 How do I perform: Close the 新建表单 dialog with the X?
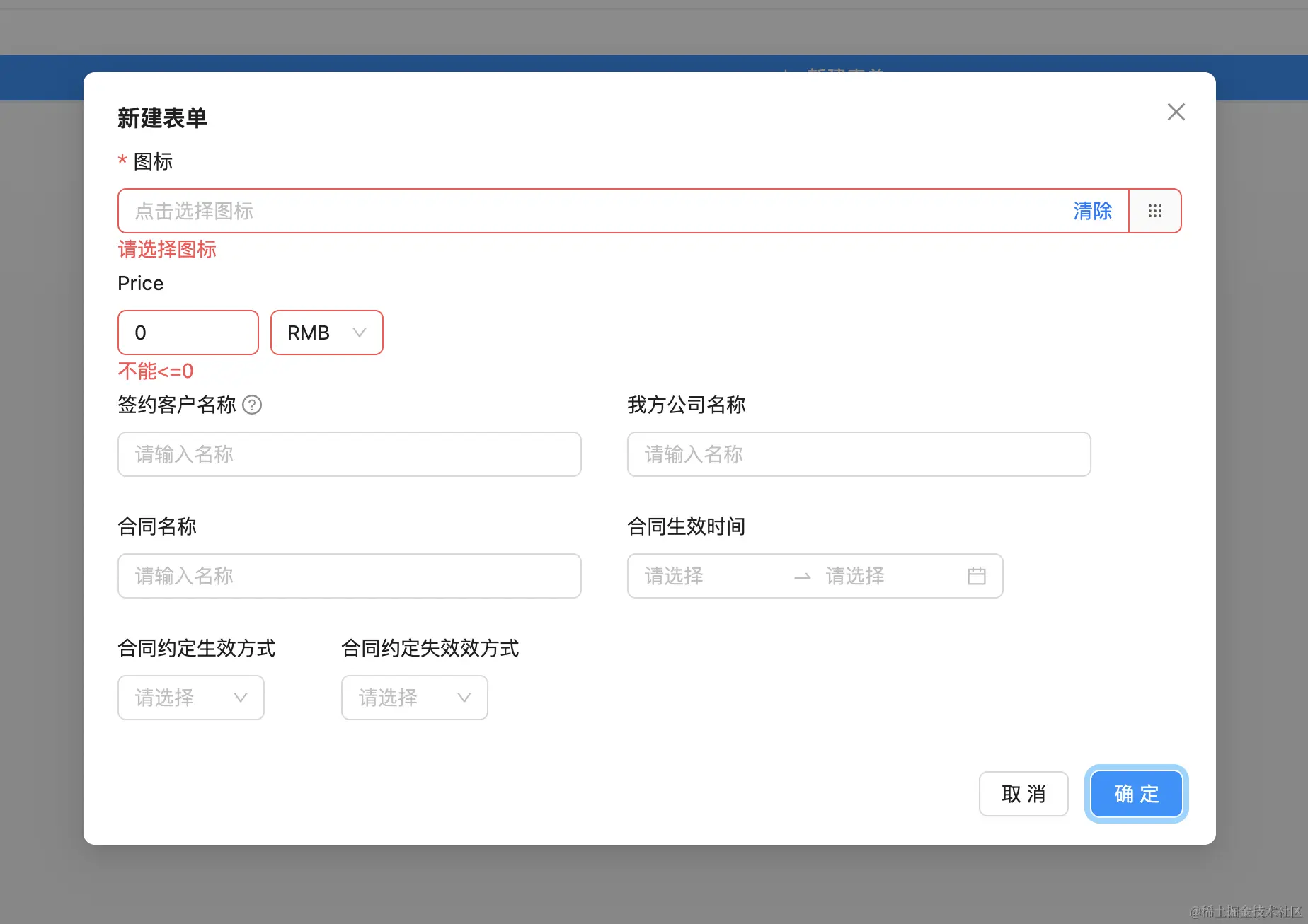click(x=1176, y=112)
